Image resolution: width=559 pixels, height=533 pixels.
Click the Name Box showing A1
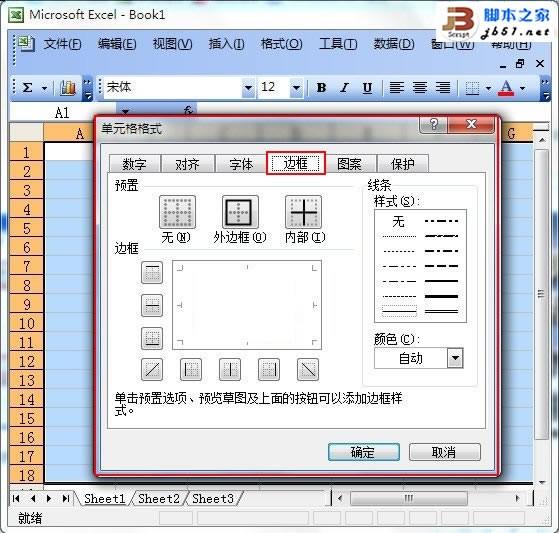point(63,113)
